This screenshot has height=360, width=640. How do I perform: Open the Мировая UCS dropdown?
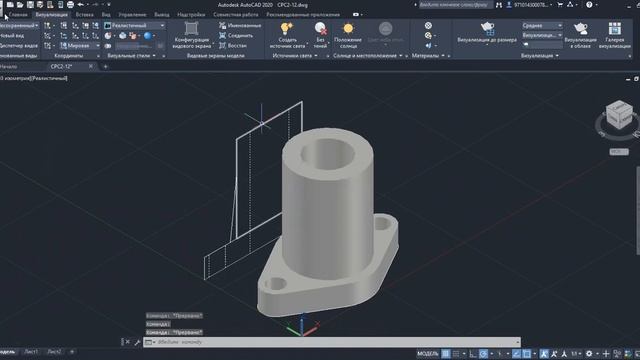click(80, 46)
